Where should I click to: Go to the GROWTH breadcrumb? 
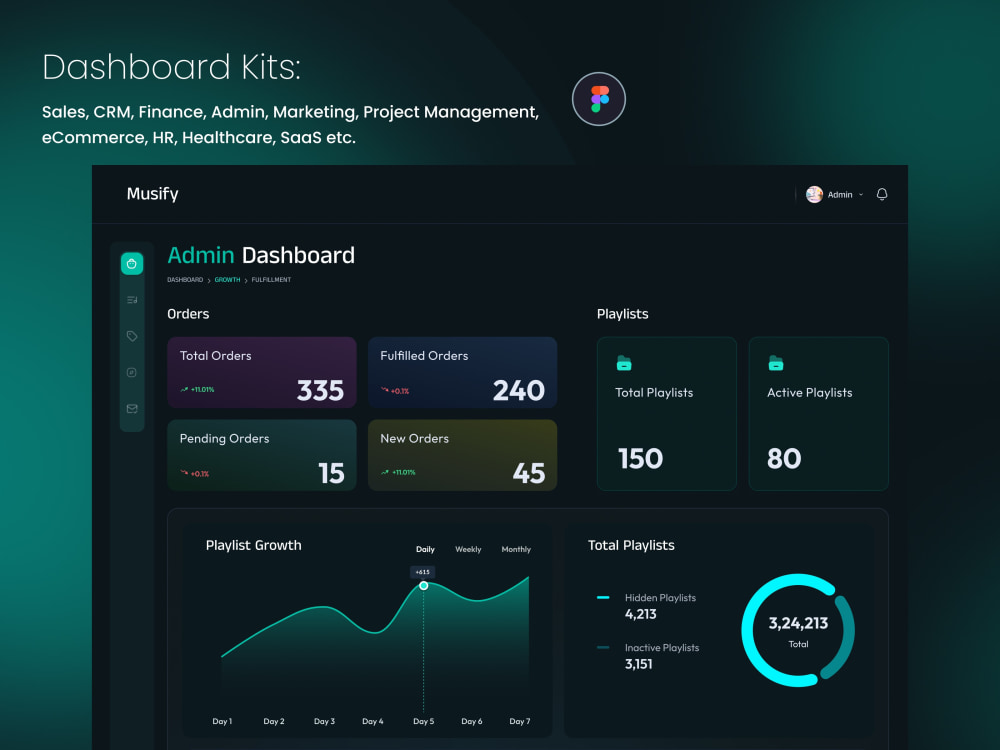[227, 280]
